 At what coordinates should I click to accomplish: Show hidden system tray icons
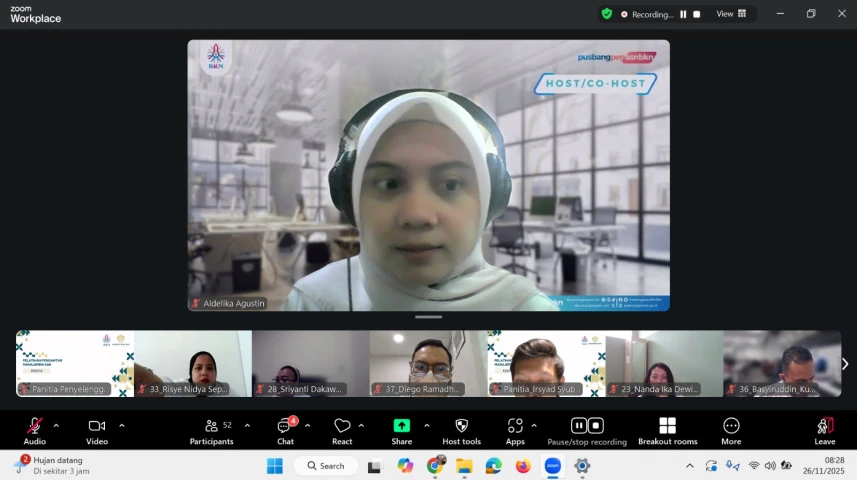pyautogui.click(x=690, y=466)
